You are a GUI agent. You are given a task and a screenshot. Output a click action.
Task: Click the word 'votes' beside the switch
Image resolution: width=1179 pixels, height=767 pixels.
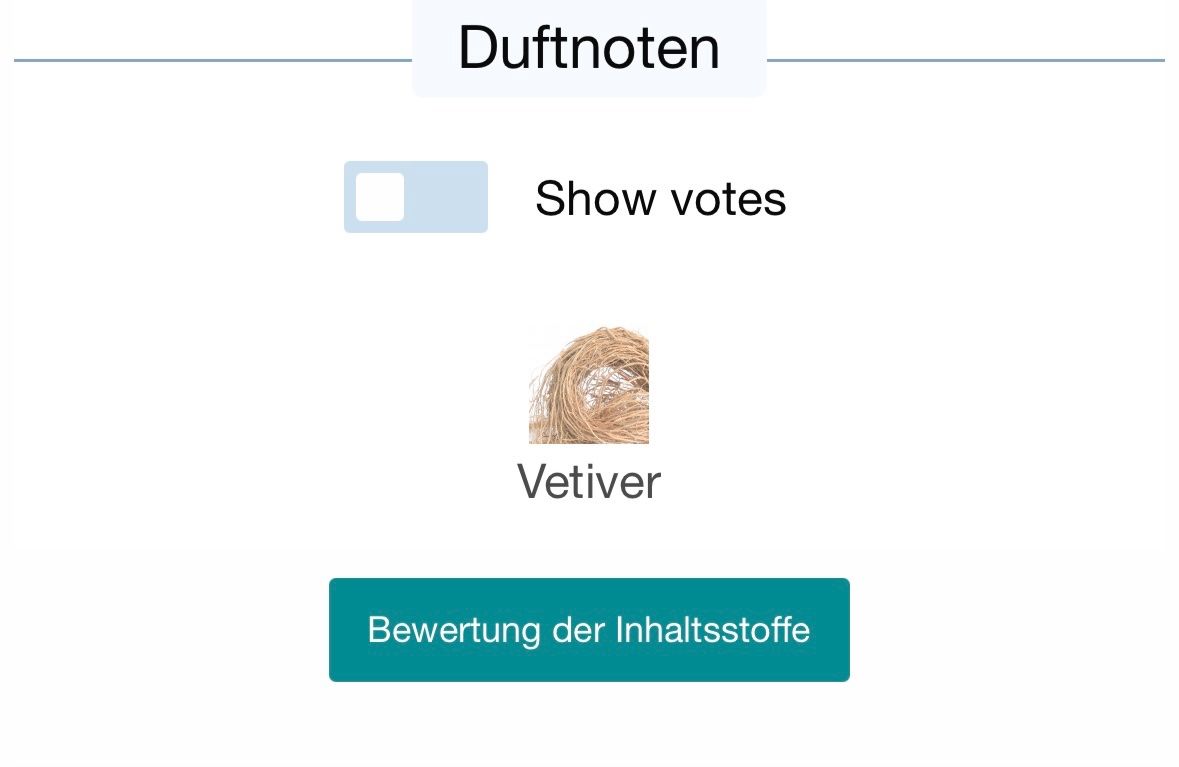[x=728, y=199]
